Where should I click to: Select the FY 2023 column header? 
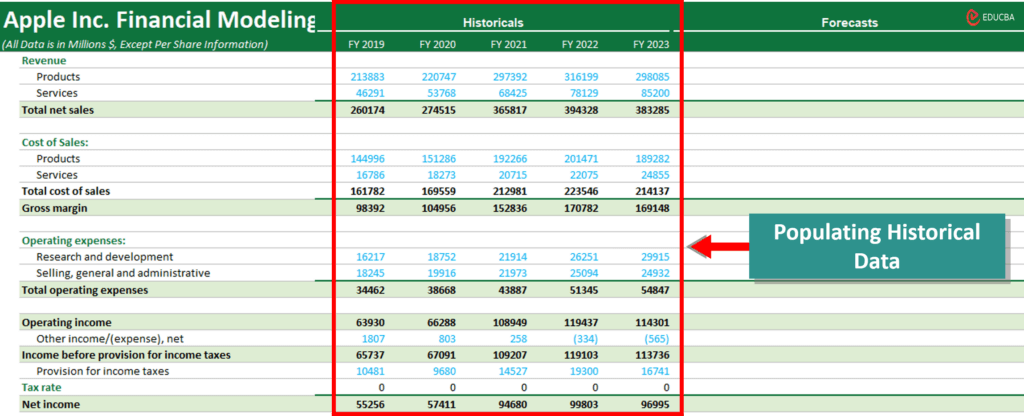651,44
